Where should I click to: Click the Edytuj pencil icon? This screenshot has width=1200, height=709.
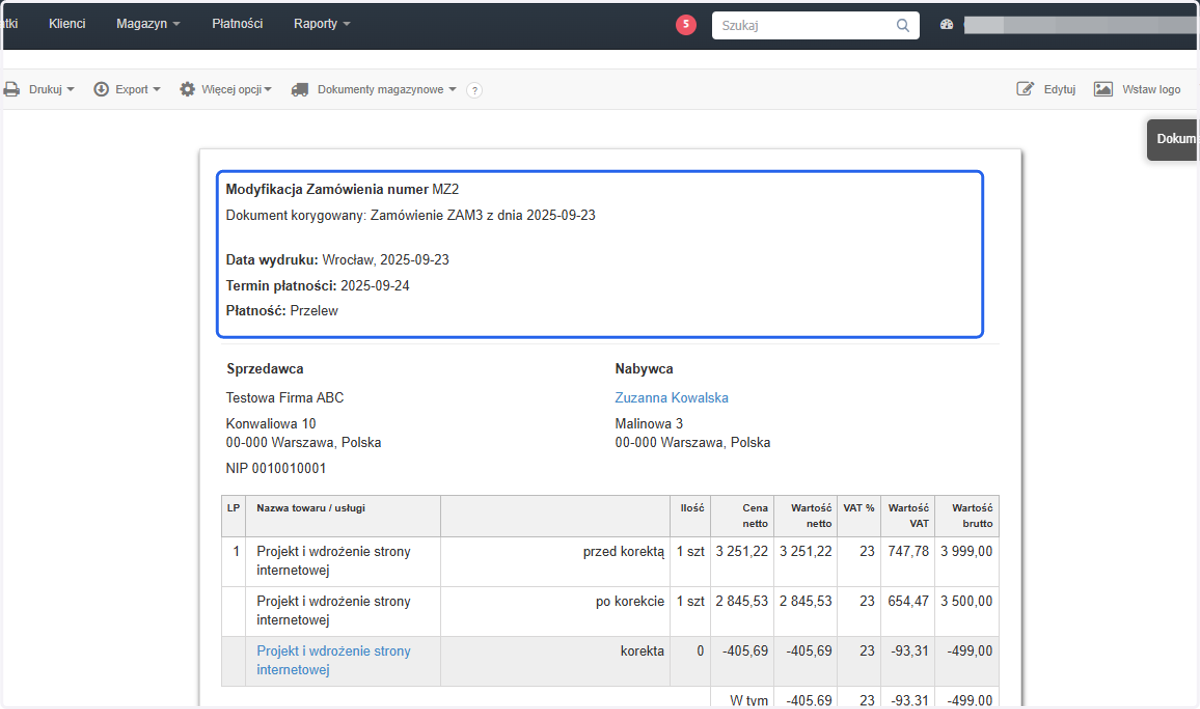click(x=1025, y=89)
